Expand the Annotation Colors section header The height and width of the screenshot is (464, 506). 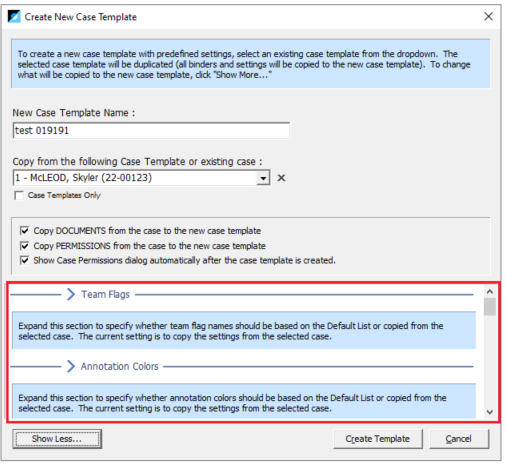(x=119, y=366)
